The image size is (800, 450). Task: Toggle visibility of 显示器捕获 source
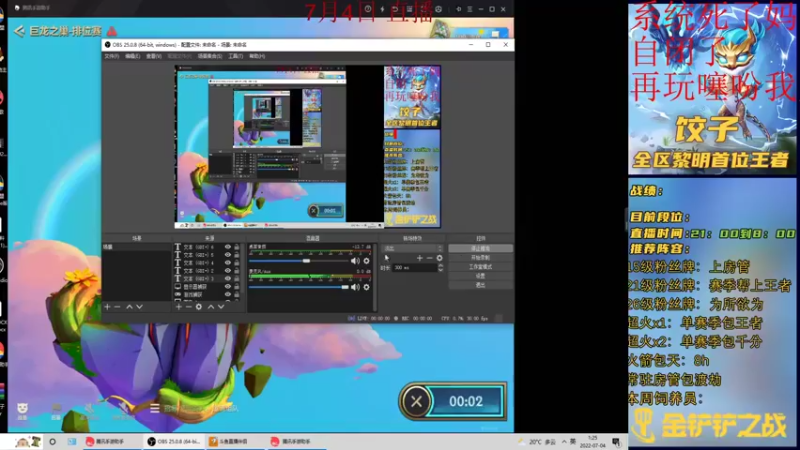228,287
